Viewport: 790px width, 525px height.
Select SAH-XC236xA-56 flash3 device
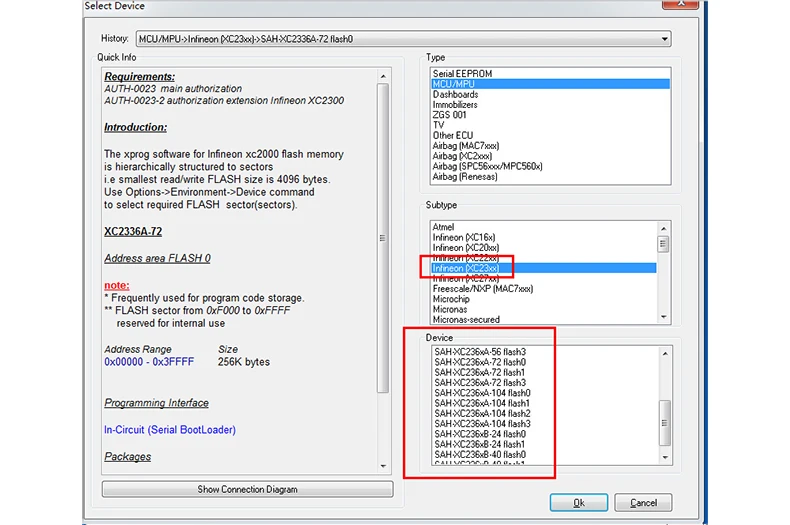point(546,352)
